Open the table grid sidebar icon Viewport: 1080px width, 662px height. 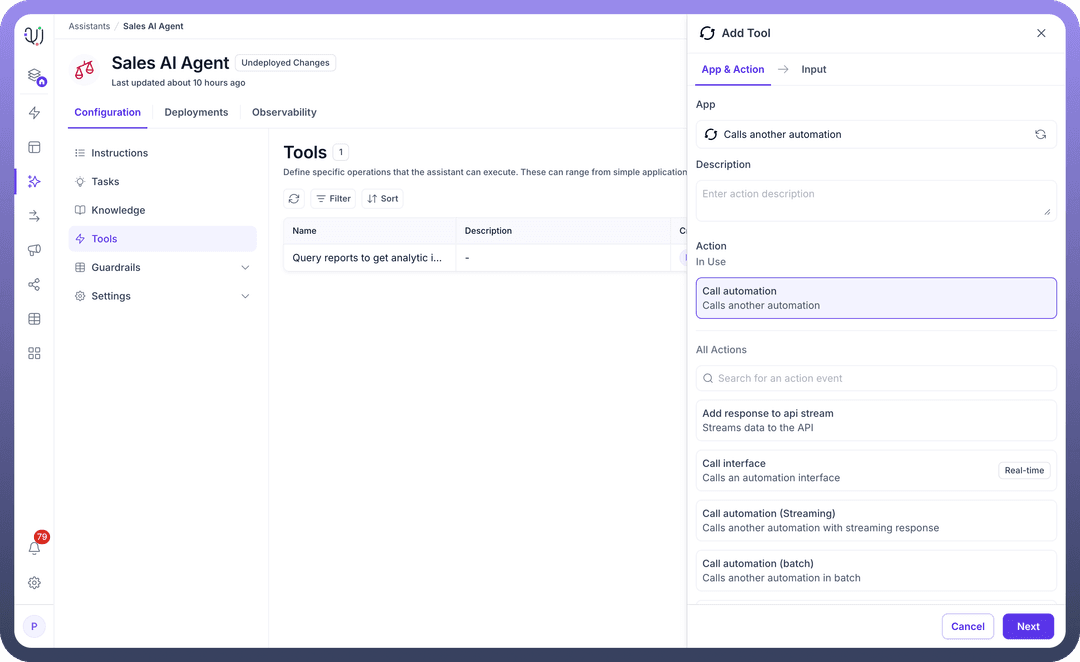tap(34, 319)
